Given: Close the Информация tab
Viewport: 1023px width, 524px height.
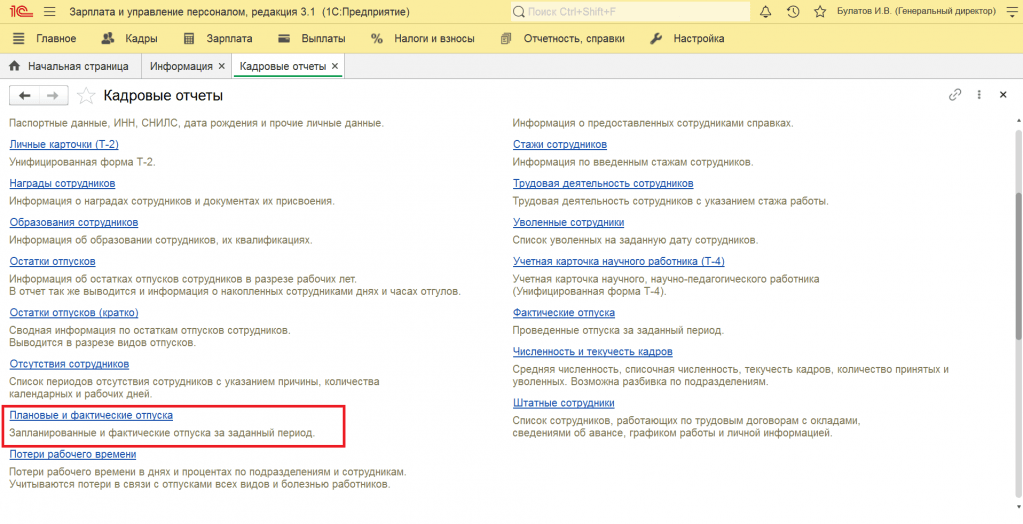Looking at the screenshot, I should (222, 66).
